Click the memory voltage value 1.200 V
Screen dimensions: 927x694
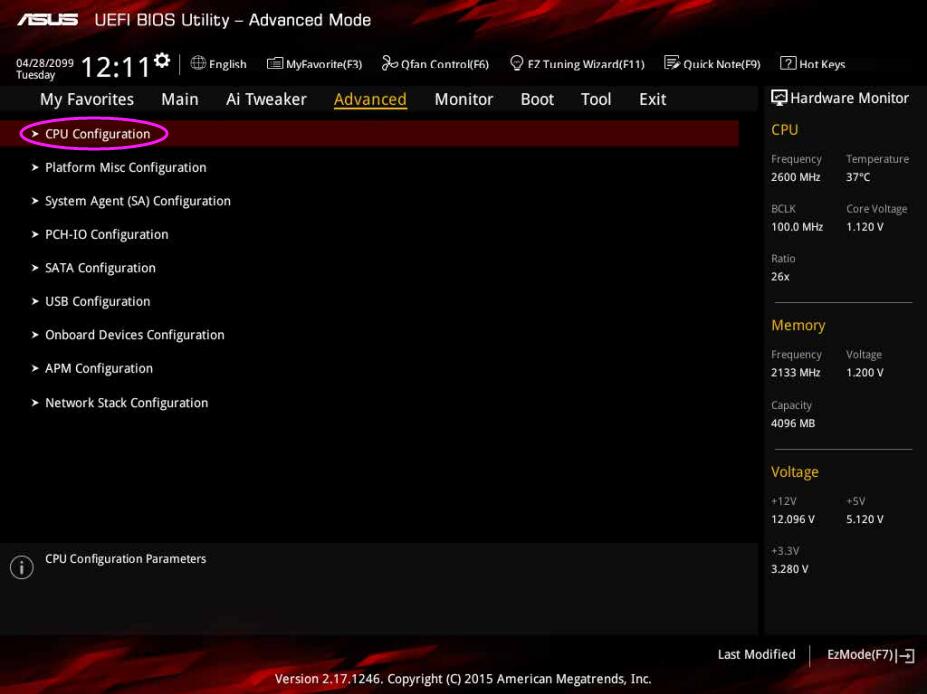[x=865, y=372]
